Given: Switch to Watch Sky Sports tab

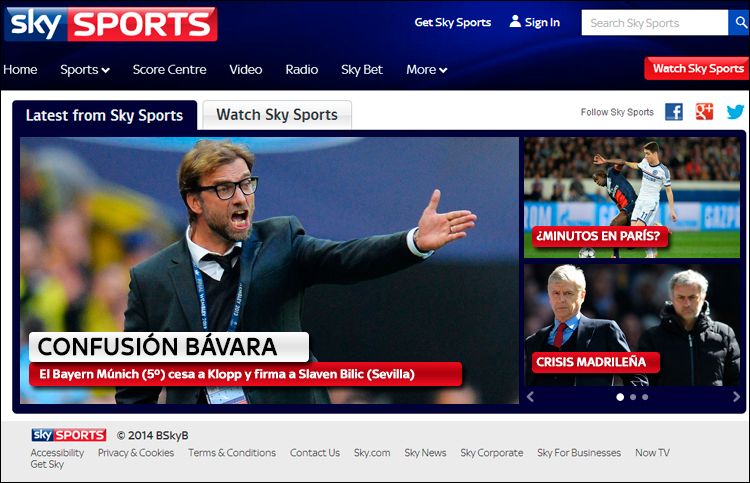Looking at the screenshot, I should click(x=277, y=115).
